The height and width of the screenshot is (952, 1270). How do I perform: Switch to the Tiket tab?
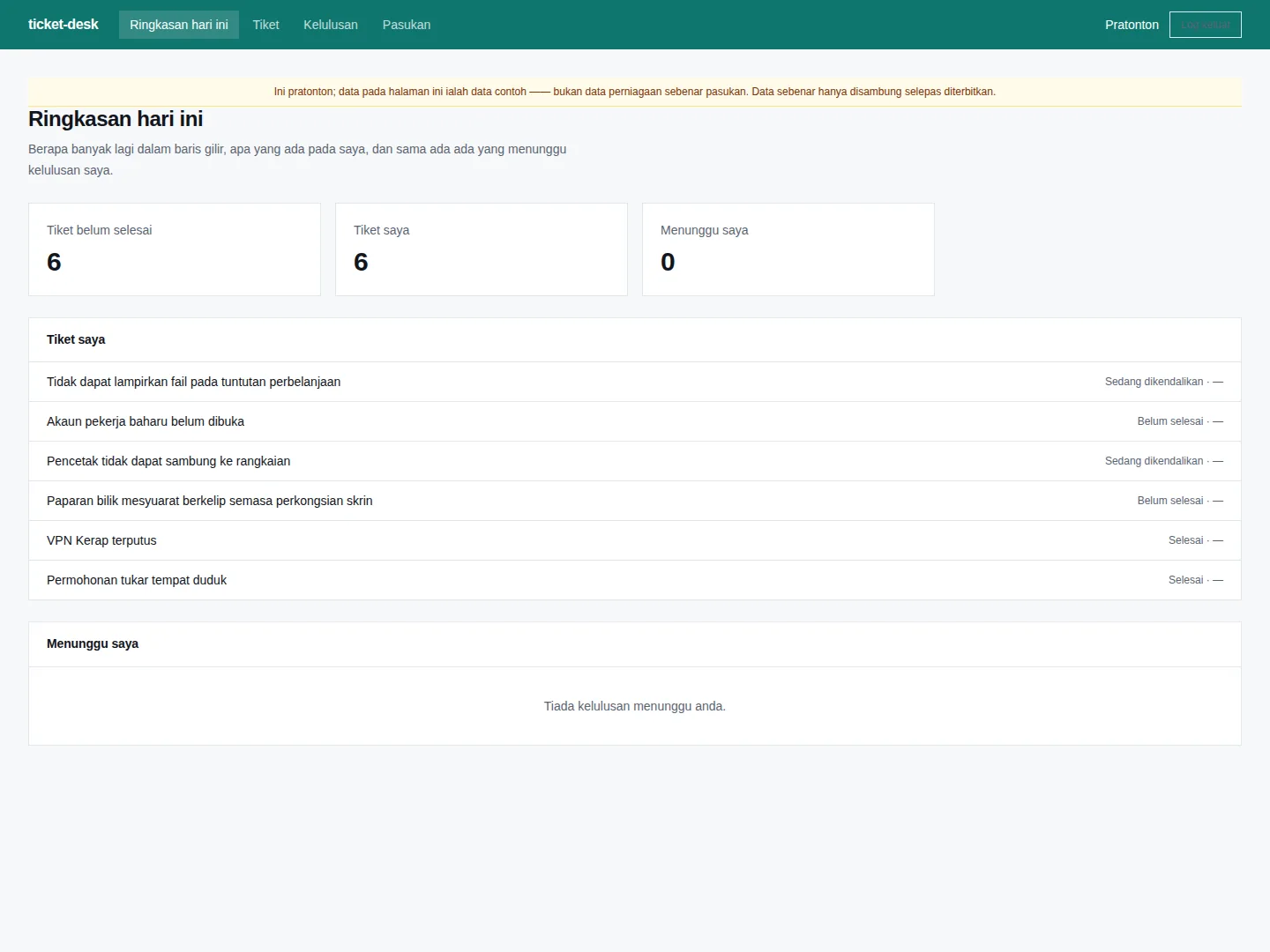pos(265,25)
